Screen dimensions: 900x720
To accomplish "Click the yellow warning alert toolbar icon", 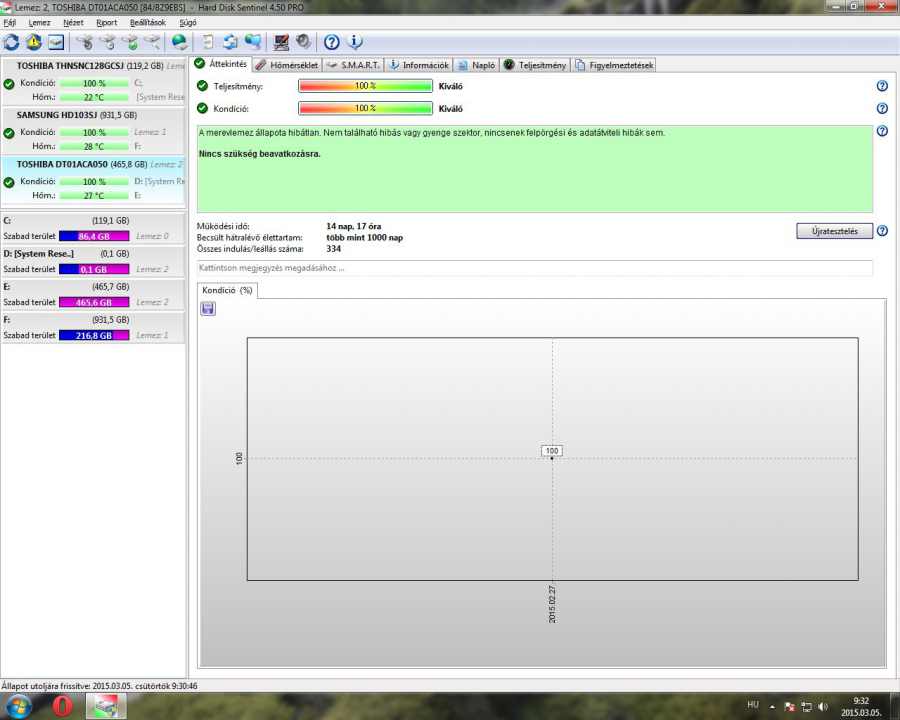I will (34, 42).
